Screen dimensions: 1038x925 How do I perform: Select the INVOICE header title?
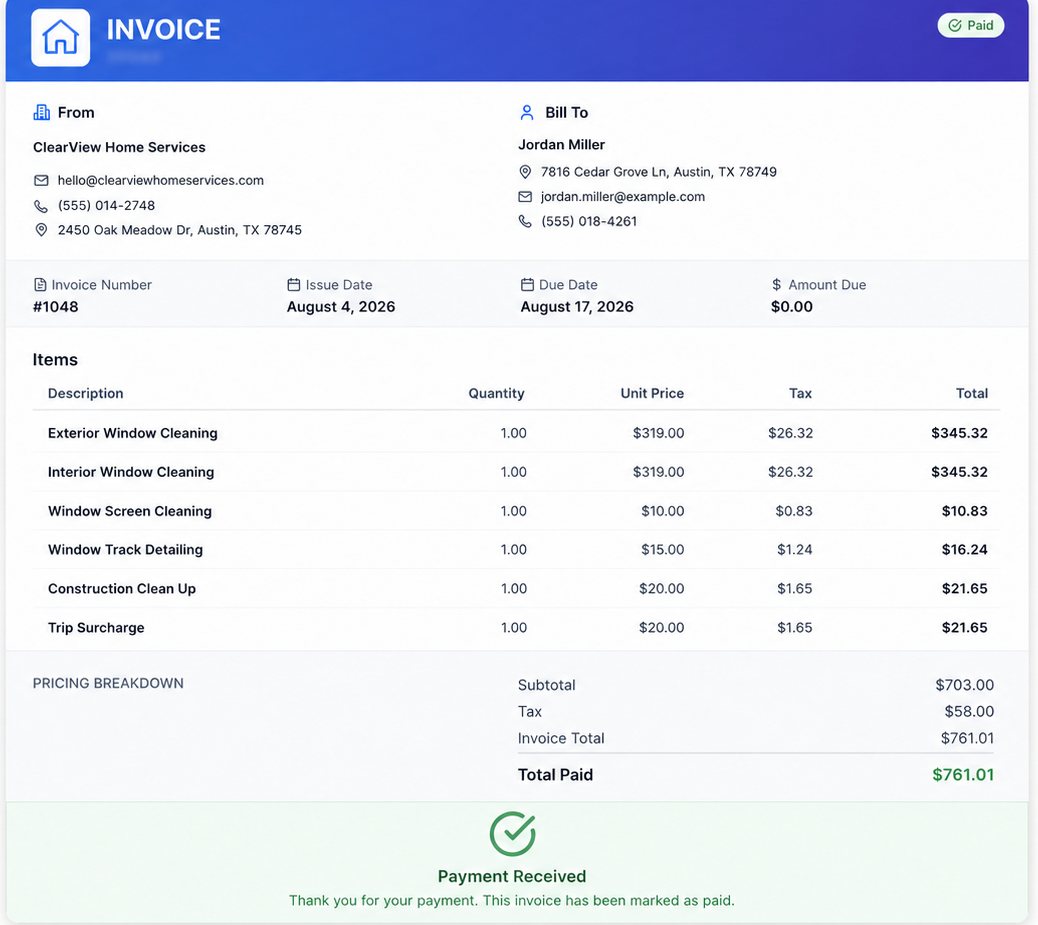tap(164, 30)
